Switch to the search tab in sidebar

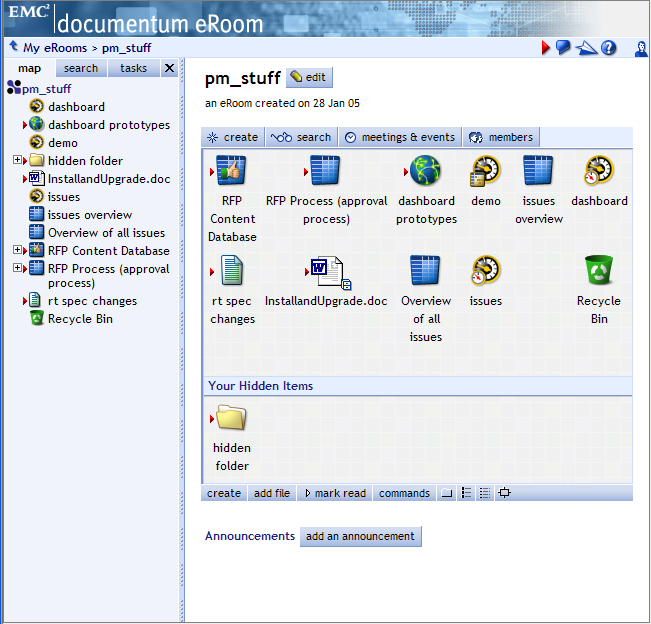coord(81,68)
